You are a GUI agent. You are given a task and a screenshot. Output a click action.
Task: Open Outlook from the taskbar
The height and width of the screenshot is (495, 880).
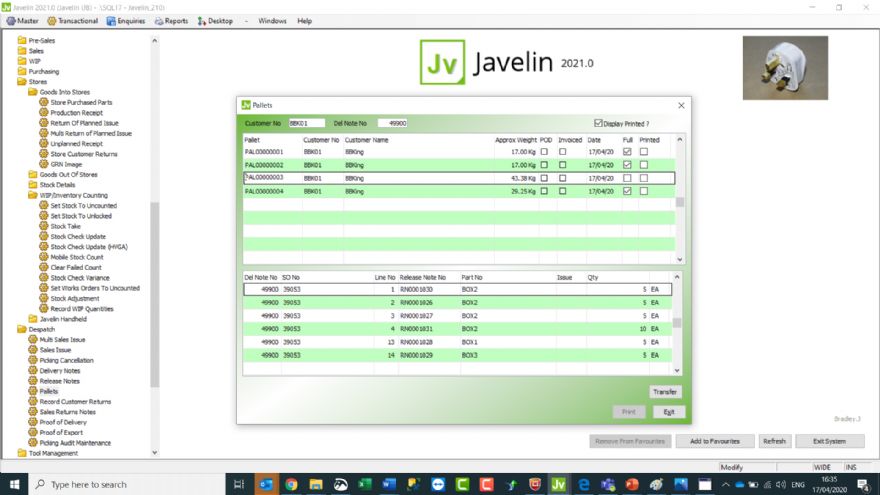pyautogui.click(x=266, y=484)
